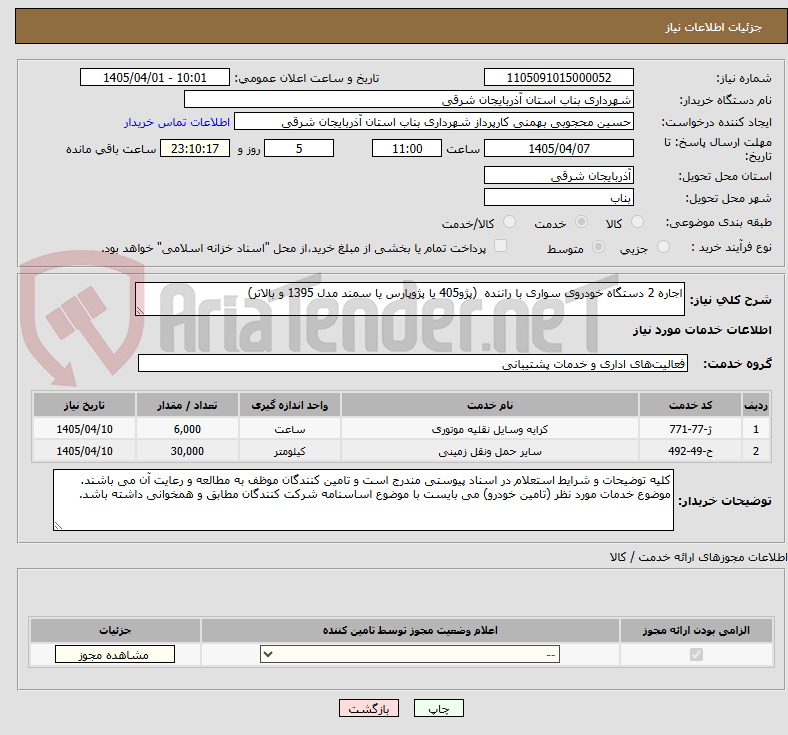The width and height of the screenshot is (788, 735).
Task: Toggle the mandatory license checkbox
Action: tap(696, 655)
